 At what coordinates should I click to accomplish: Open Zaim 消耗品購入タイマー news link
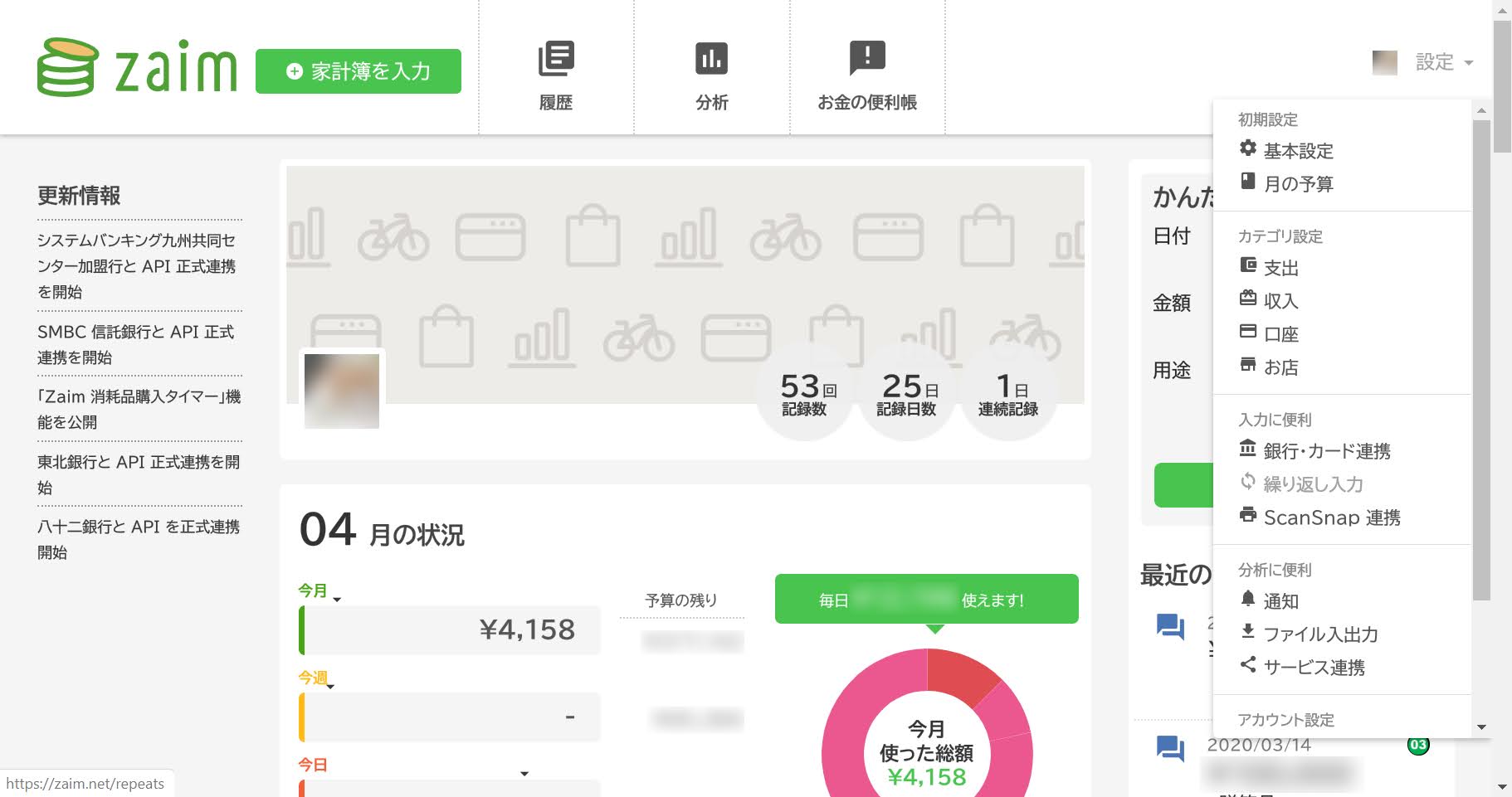coord(139,409)
